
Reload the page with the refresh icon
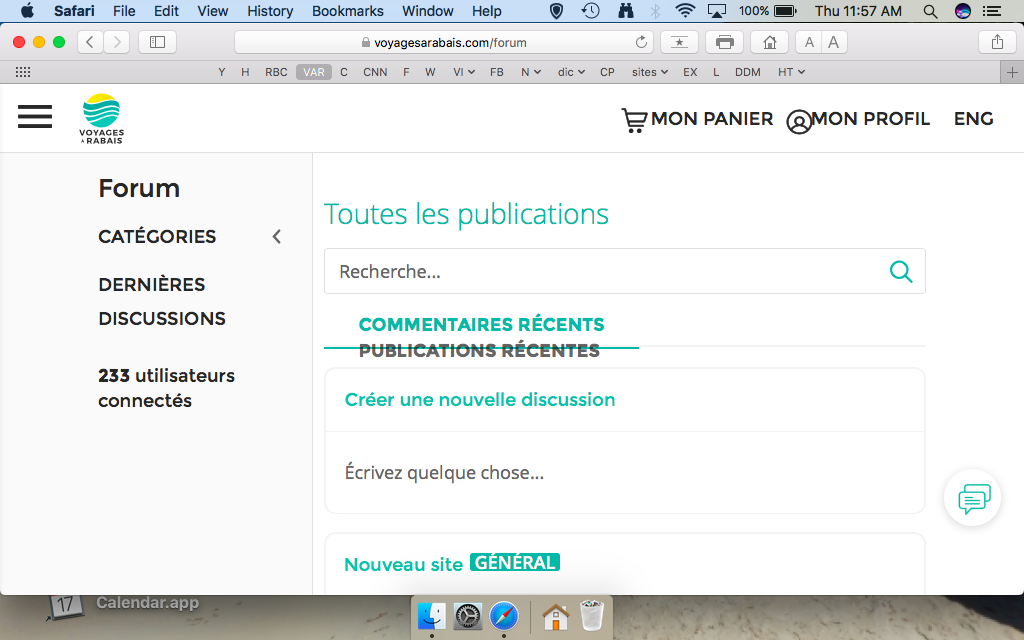(641, 42)
